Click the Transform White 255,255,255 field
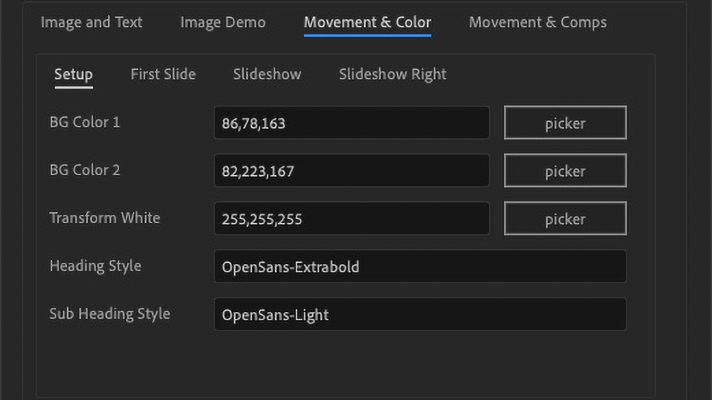 tap(352, 218)
